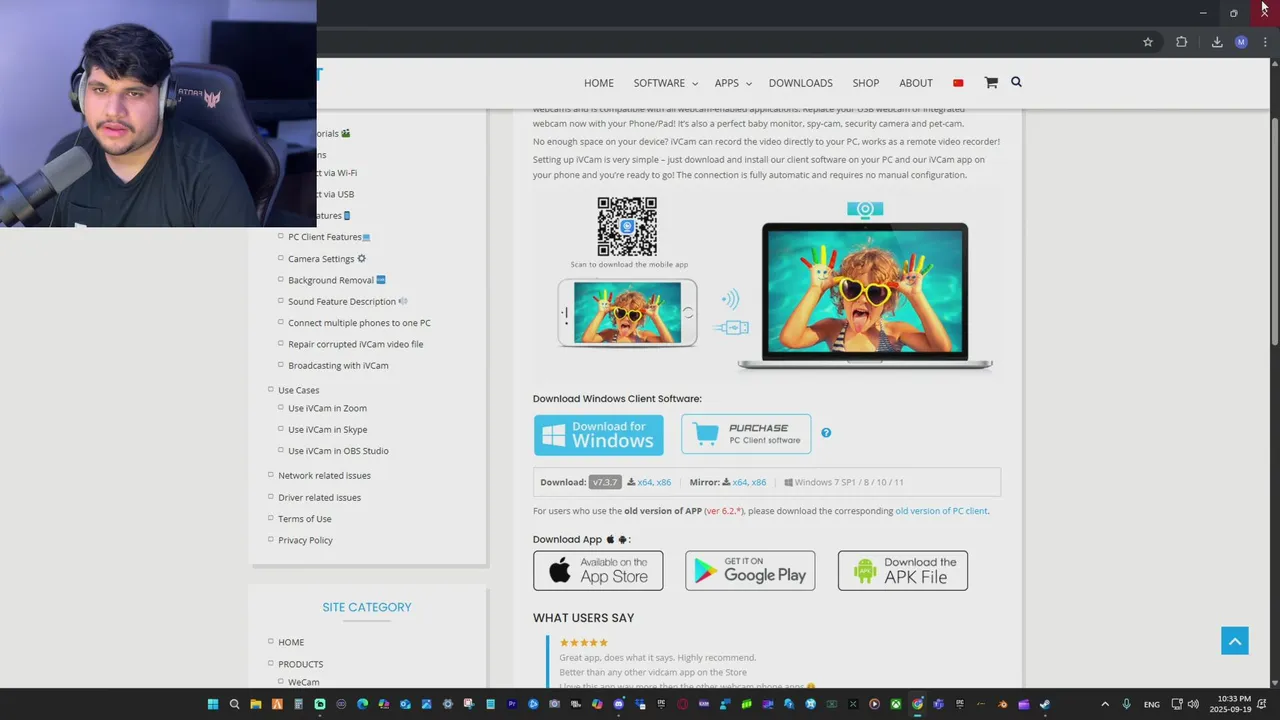The height and width of the screenshot is (720, 1280).
Task: Click the Mirror x64 download link
Action: 740,482
